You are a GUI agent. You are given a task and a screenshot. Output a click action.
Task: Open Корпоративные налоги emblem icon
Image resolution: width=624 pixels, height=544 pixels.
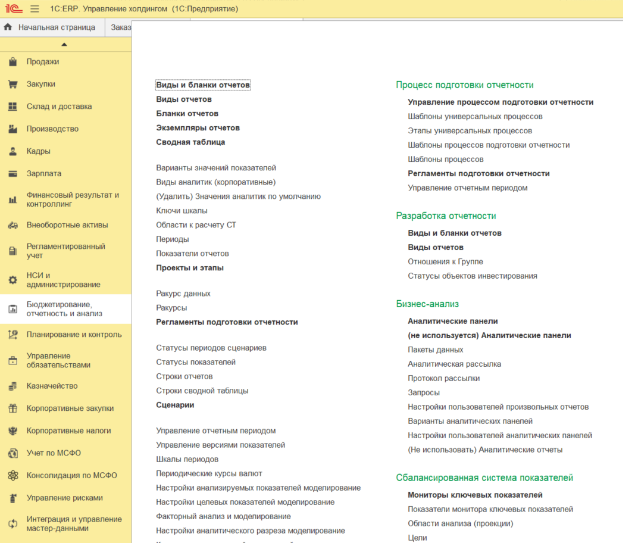click(13, 431)
